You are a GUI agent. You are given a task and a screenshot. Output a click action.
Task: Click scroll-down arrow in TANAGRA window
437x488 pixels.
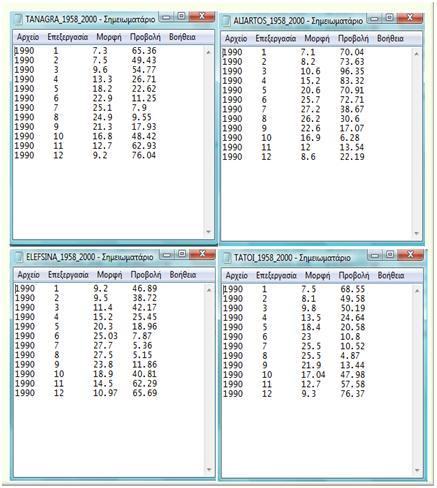click(208, 232)
